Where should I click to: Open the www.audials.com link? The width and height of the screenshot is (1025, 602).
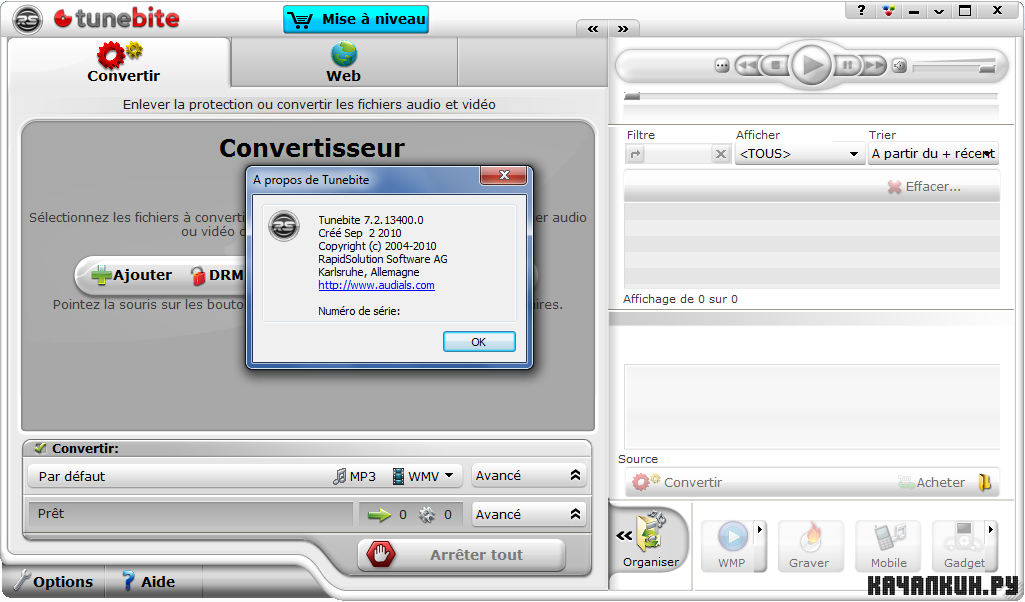pos(377,285)
